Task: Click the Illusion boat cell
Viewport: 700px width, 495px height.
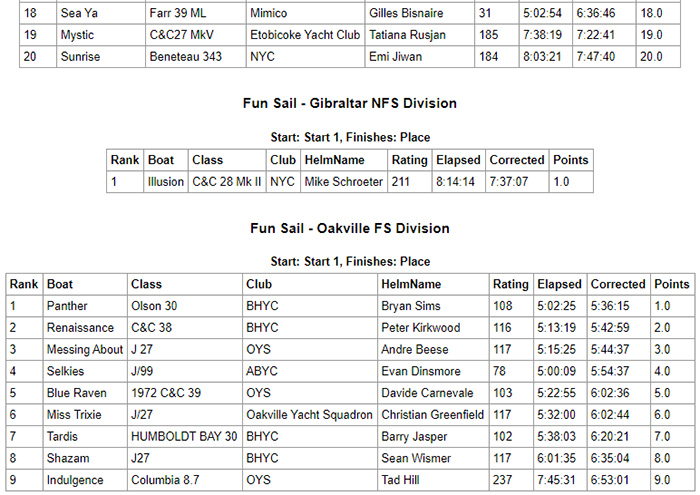Action: (166, 182)
